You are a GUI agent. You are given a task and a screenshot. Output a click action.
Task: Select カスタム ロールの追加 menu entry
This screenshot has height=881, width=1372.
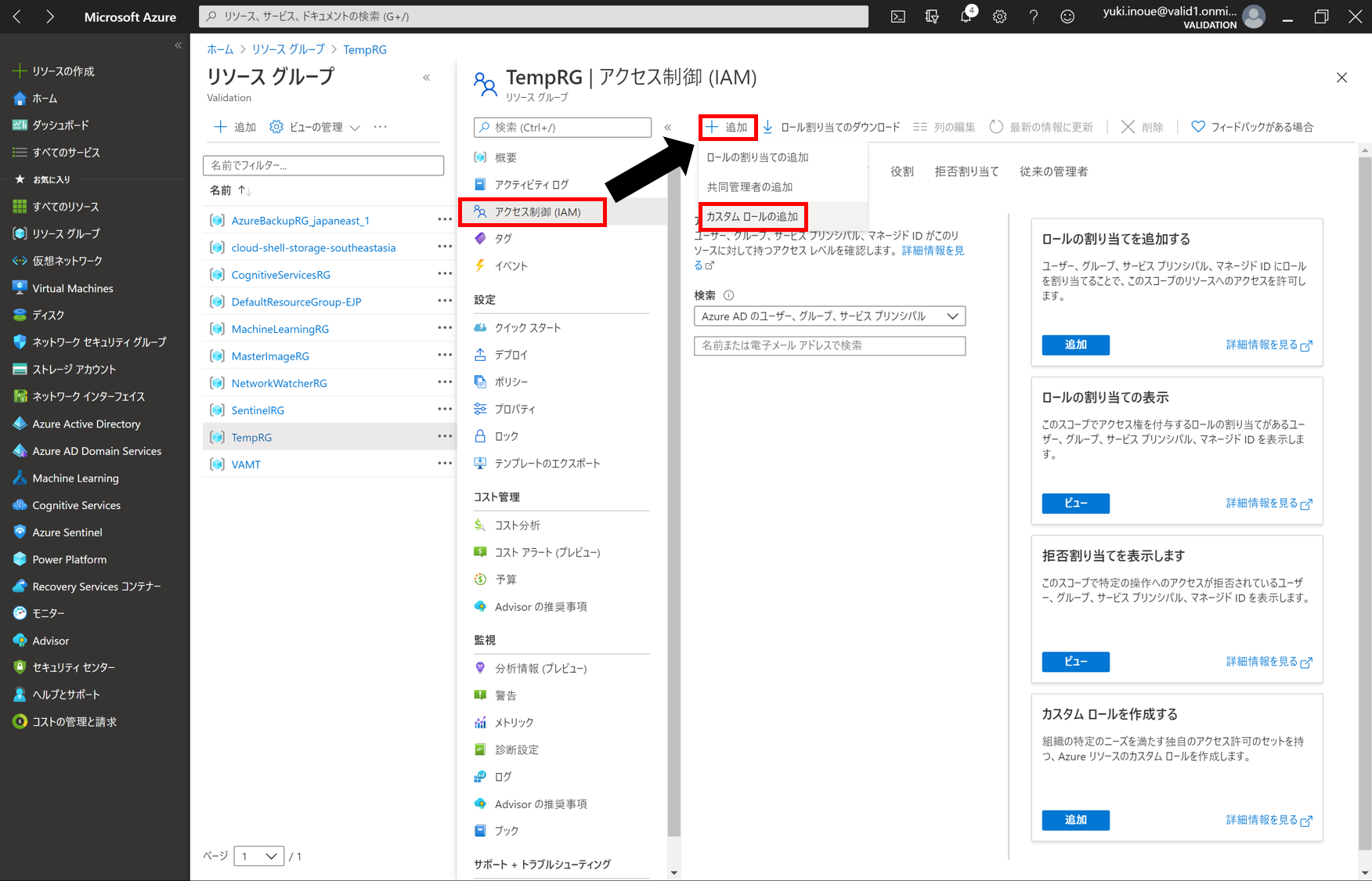[753, 217]
